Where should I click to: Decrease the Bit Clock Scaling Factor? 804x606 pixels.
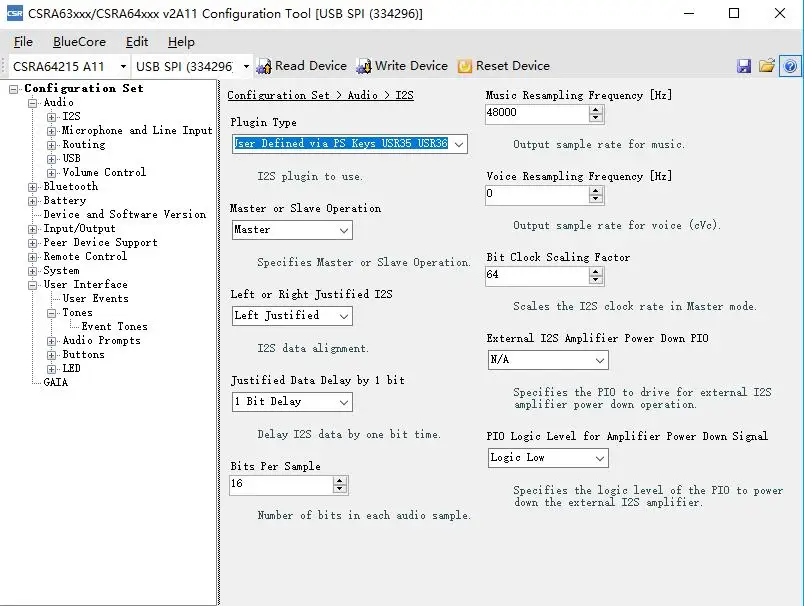click(x=595, y=280)
